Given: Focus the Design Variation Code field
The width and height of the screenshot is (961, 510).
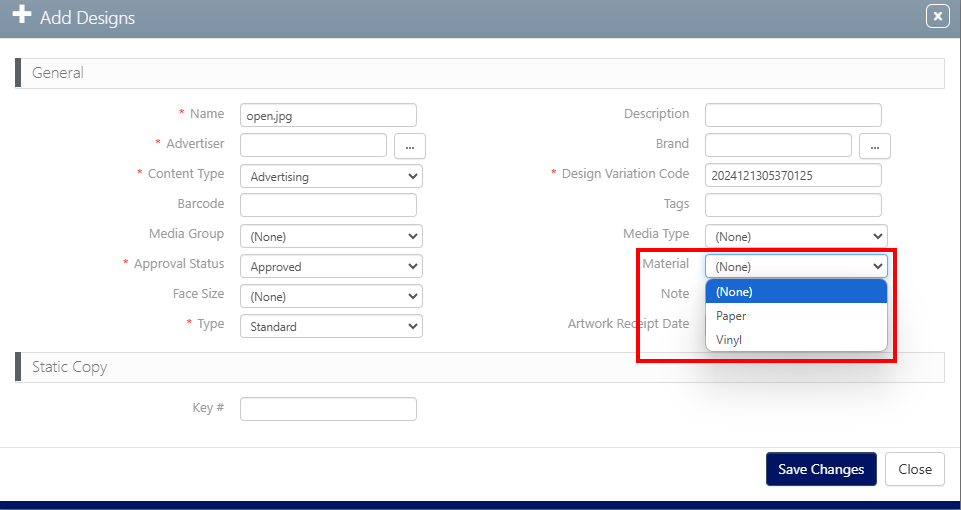Looking at the screenshot, I should (793, 175).
